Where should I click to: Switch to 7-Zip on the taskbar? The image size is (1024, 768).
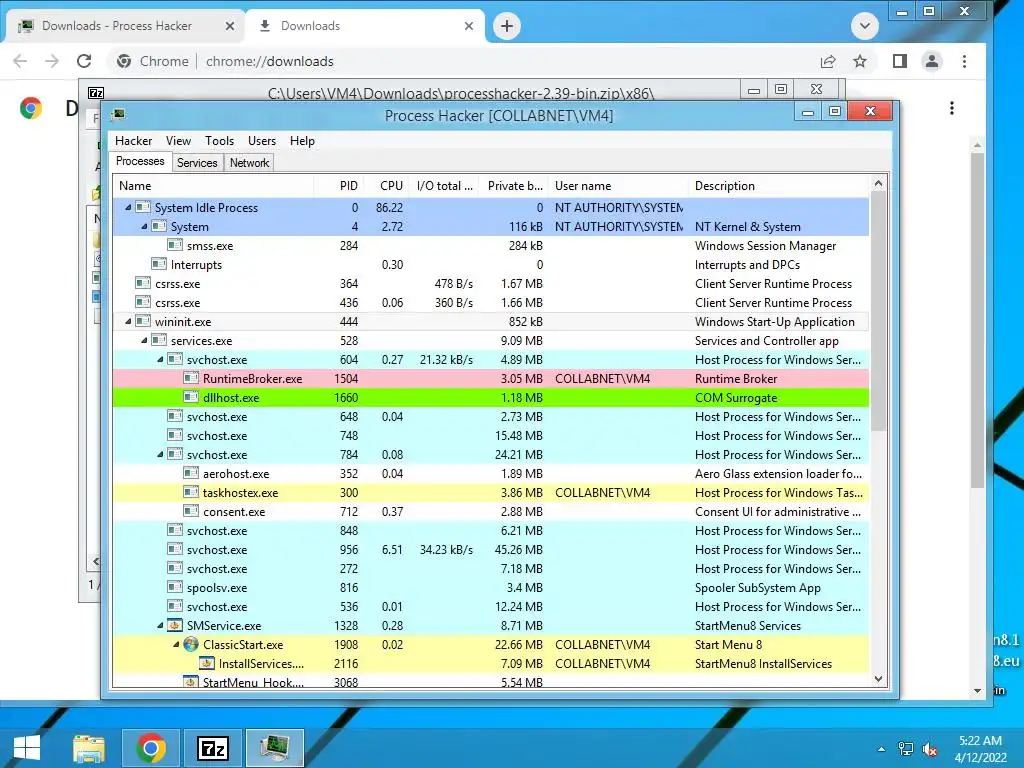(213, 748)
